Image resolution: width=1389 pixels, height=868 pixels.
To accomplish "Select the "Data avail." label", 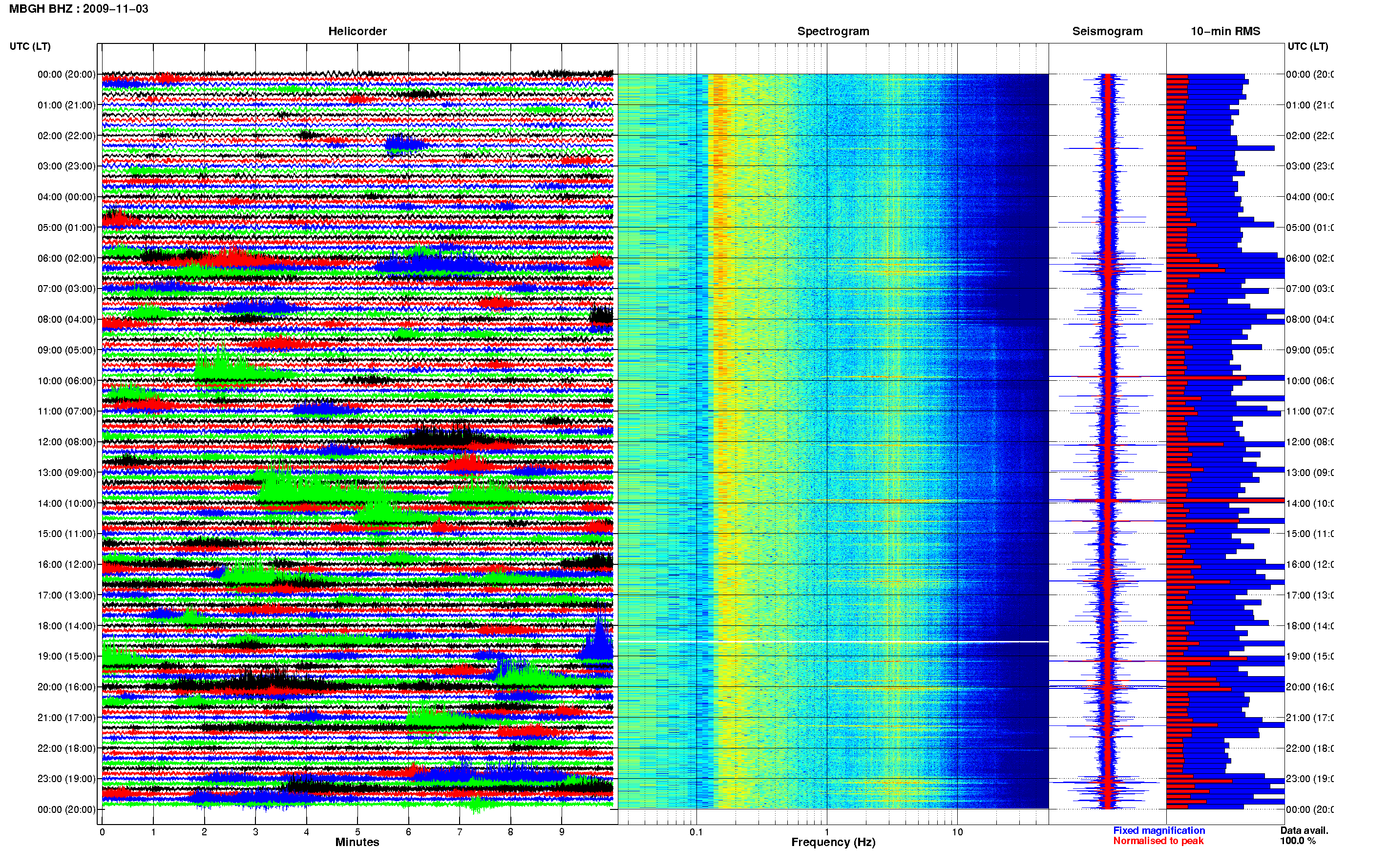I will pos(1304,830).
